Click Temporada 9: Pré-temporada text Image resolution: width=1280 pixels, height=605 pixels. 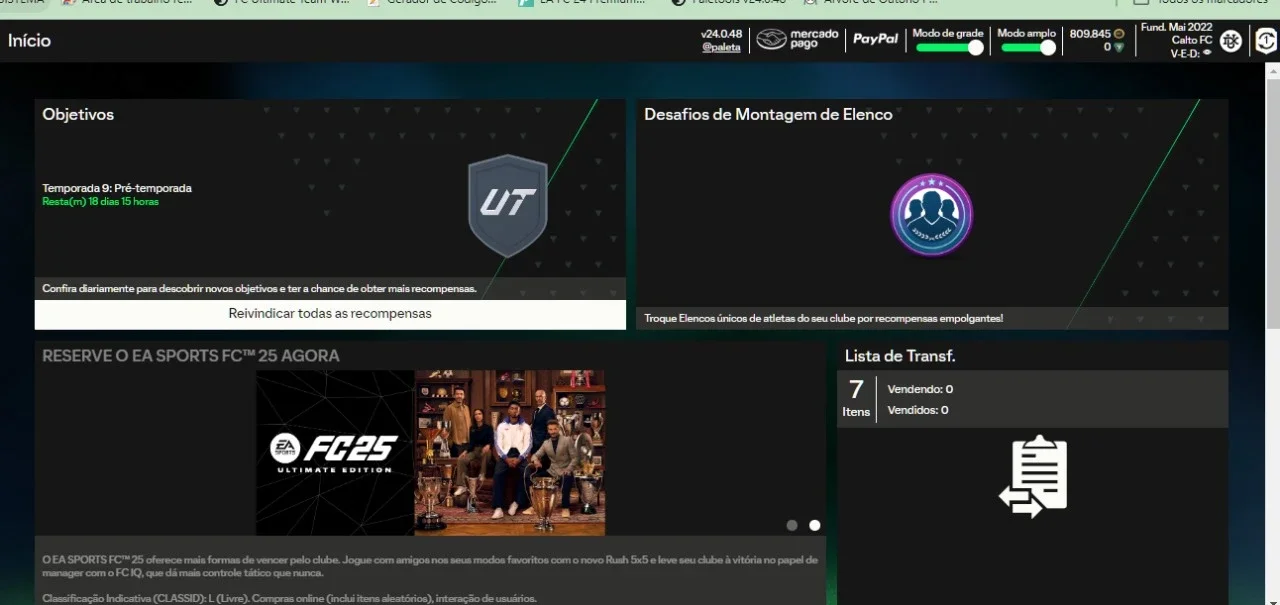click(117, 188)
